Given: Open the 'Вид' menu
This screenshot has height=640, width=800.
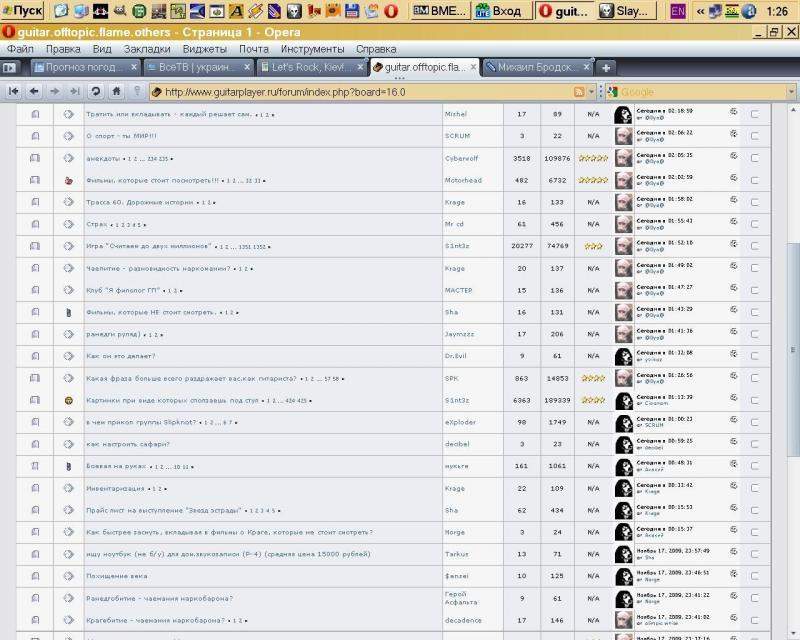Looking at the screenshot, I should click(102, 49).
